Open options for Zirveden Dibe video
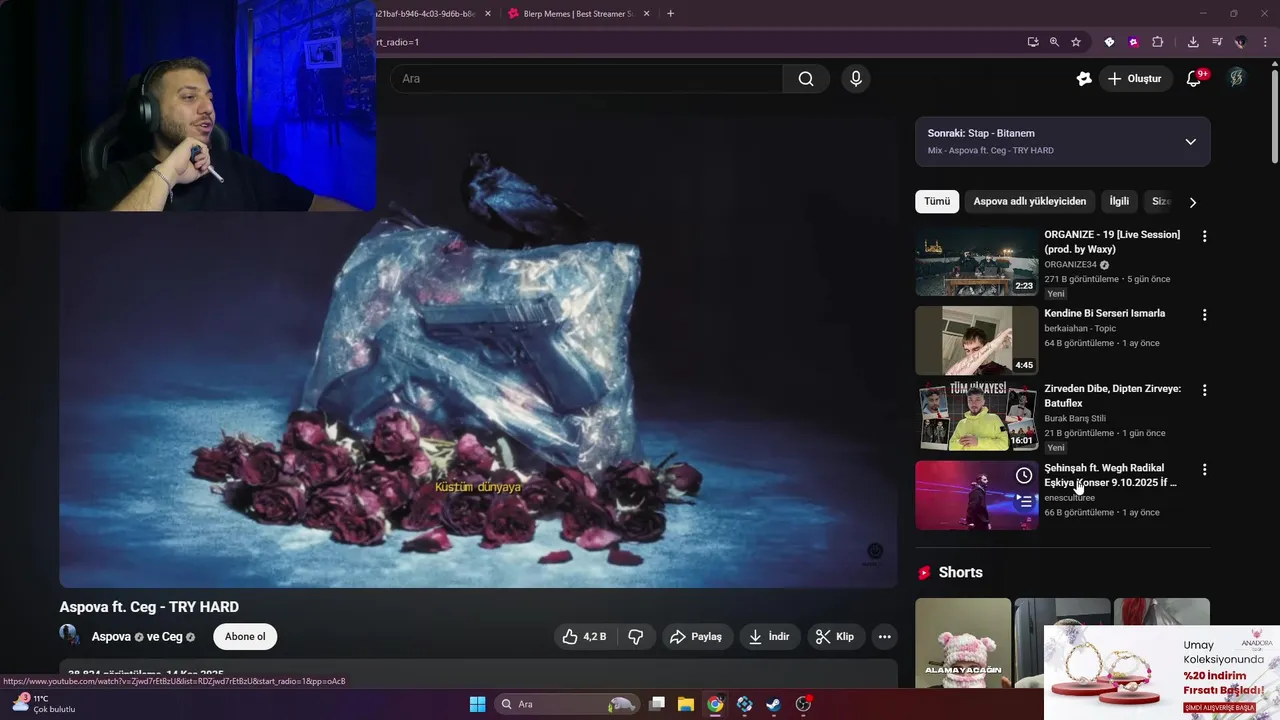 (1204, 390)
